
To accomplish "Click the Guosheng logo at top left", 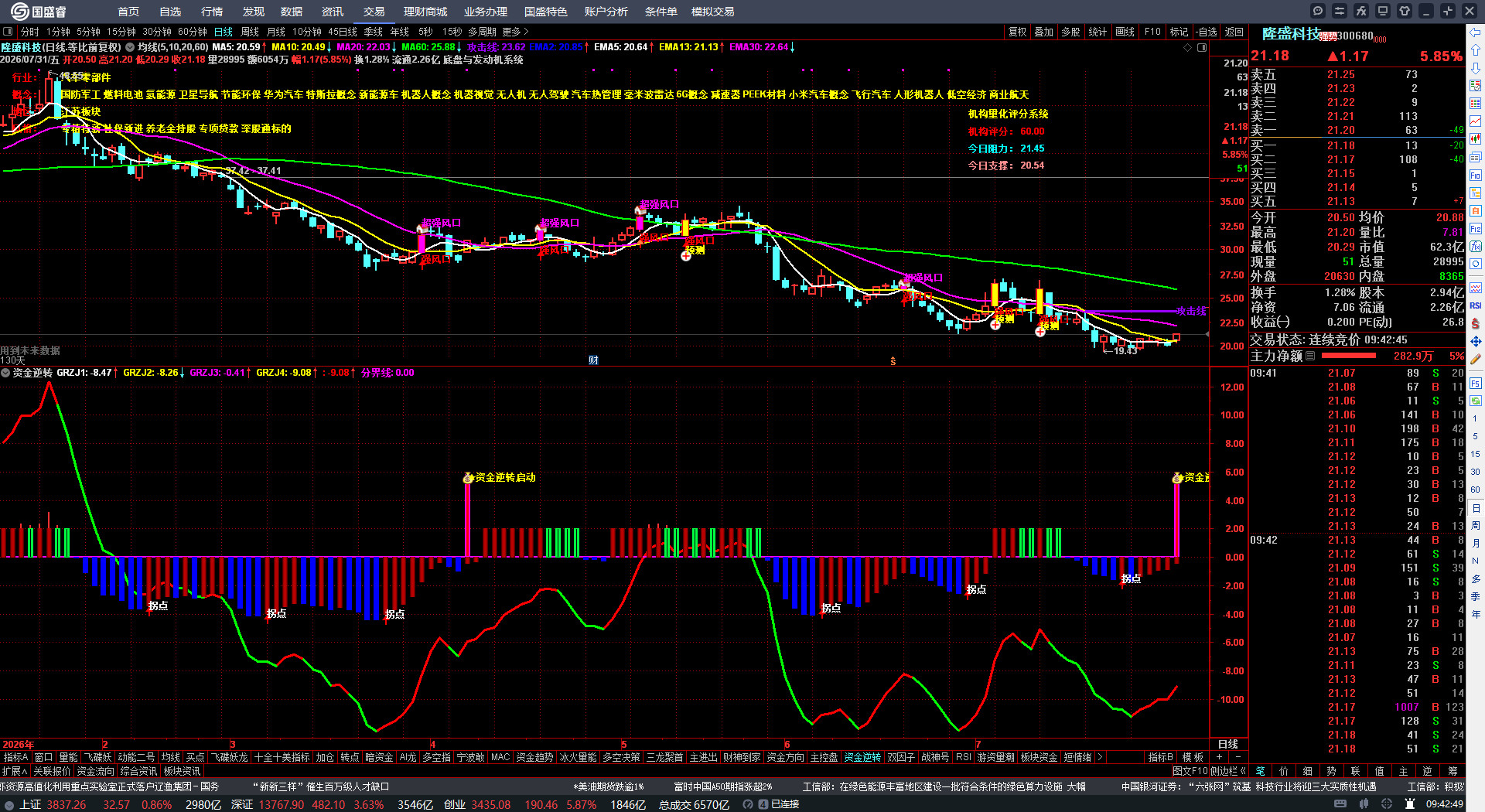I will tap(38, 12).
